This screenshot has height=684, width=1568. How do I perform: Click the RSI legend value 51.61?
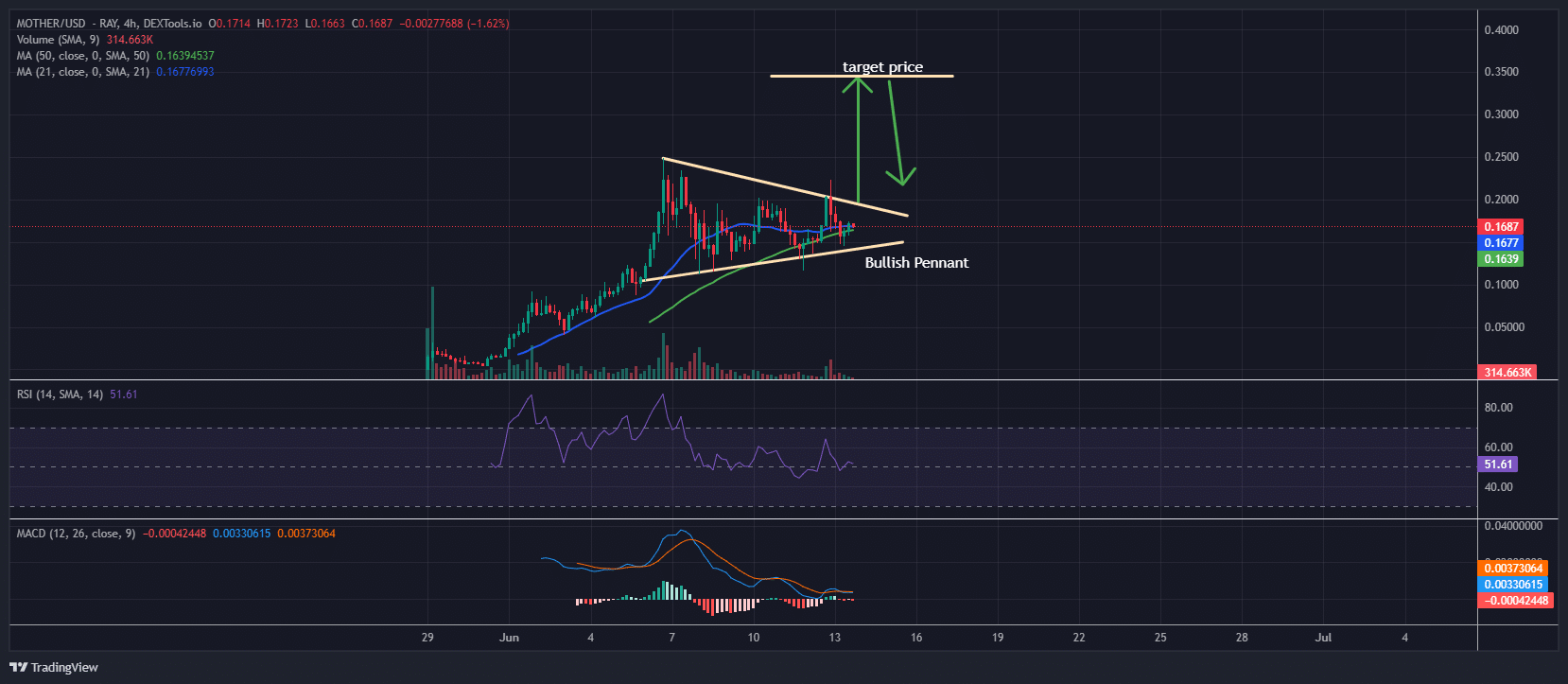(x=124, y=395)
